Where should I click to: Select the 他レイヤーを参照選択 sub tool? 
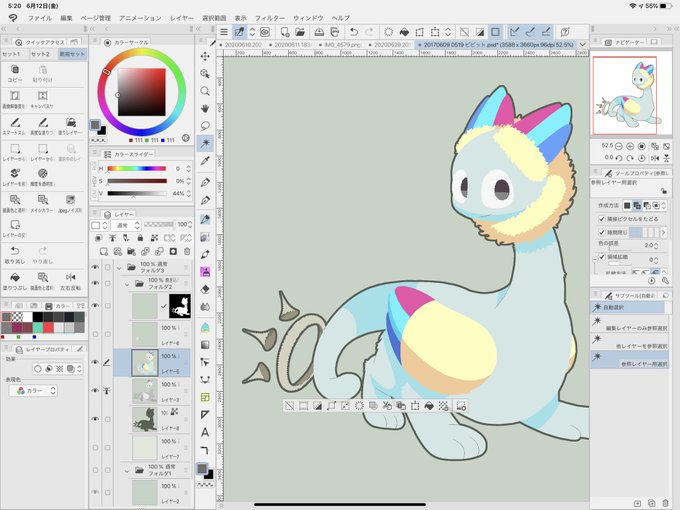(x=629, y=342)
